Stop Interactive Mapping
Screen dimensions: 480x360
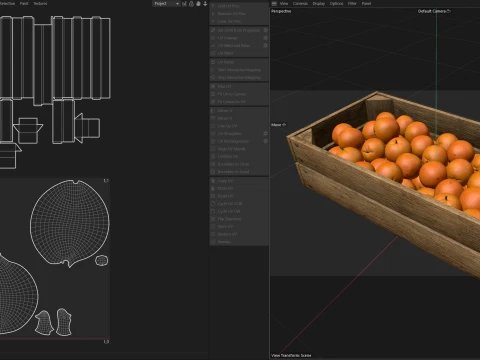(x=239, y=77)
